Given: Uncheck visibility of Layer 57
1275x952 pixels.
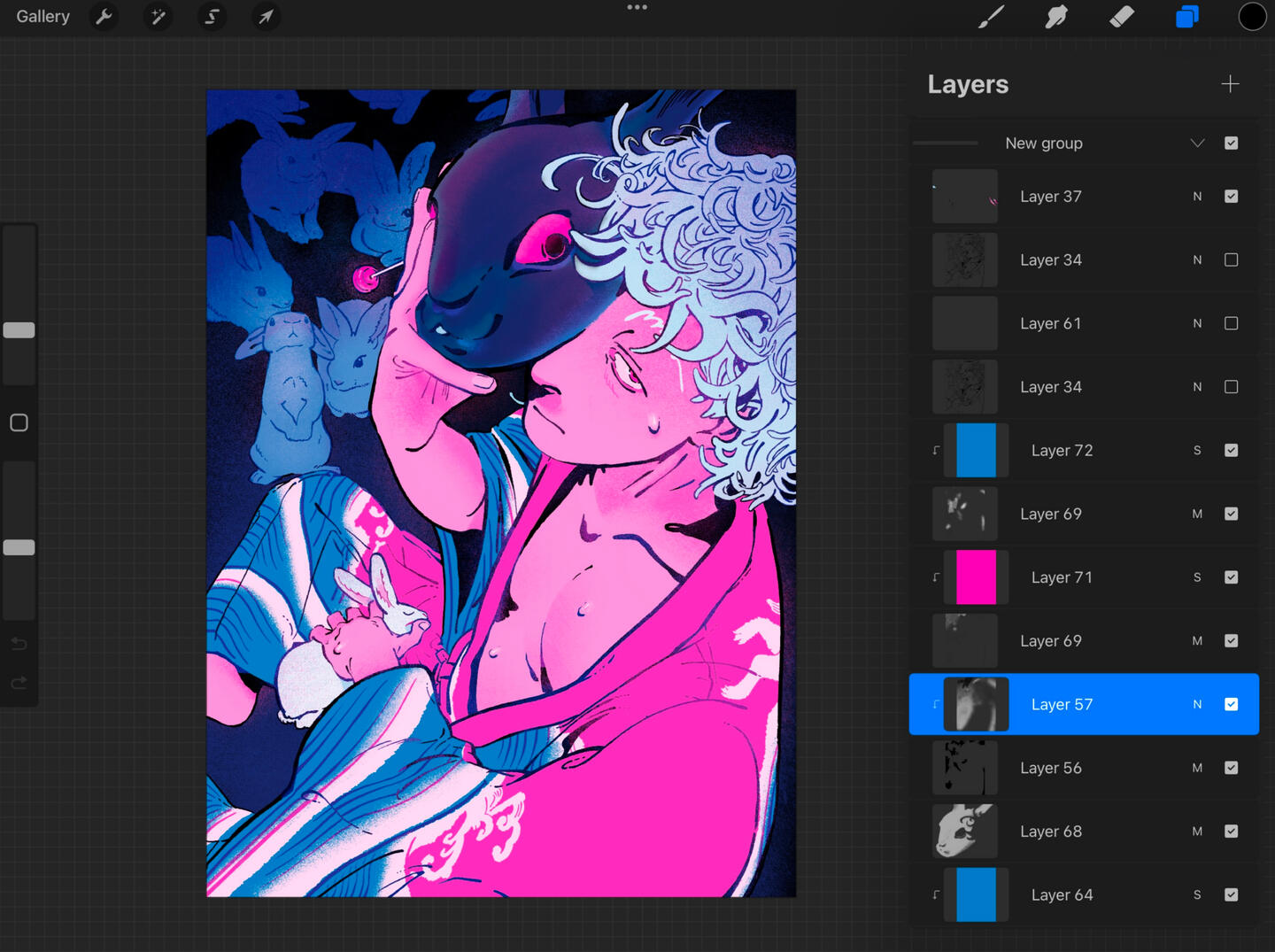Looking at the screenshot, I should pyautogui.click(x=1231, y=704).
